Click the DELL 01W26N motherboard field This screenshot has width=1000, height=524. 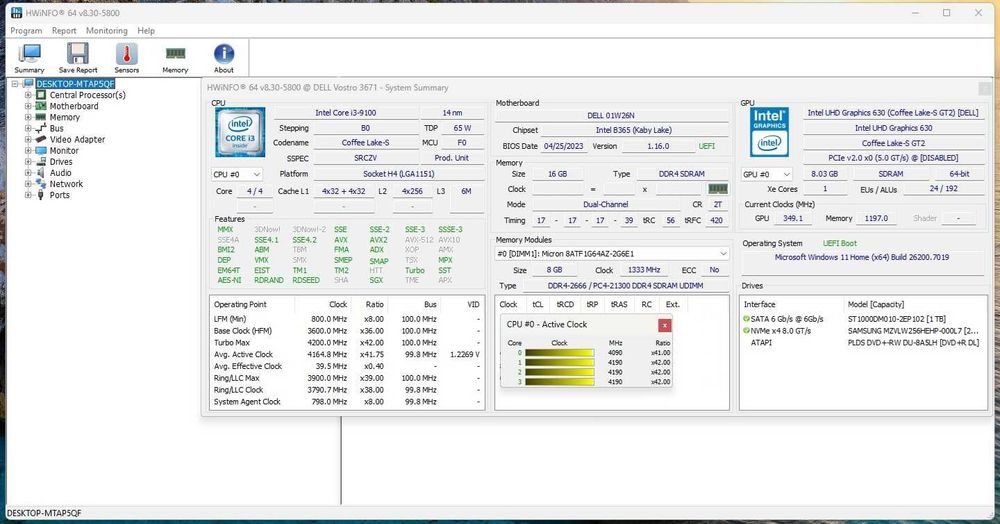point(611,115)
